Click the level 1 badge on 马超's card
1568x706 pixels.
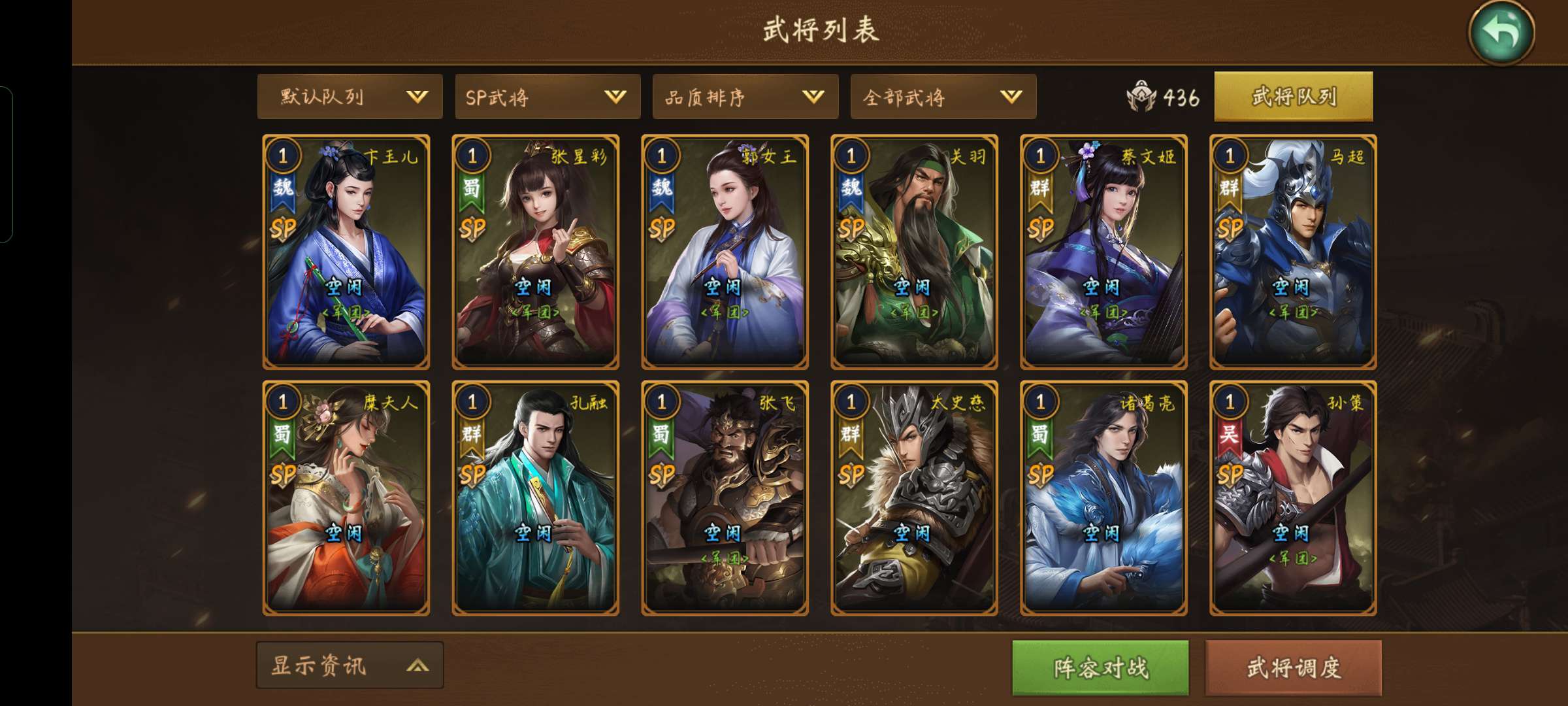click(x=1230, y=156)
